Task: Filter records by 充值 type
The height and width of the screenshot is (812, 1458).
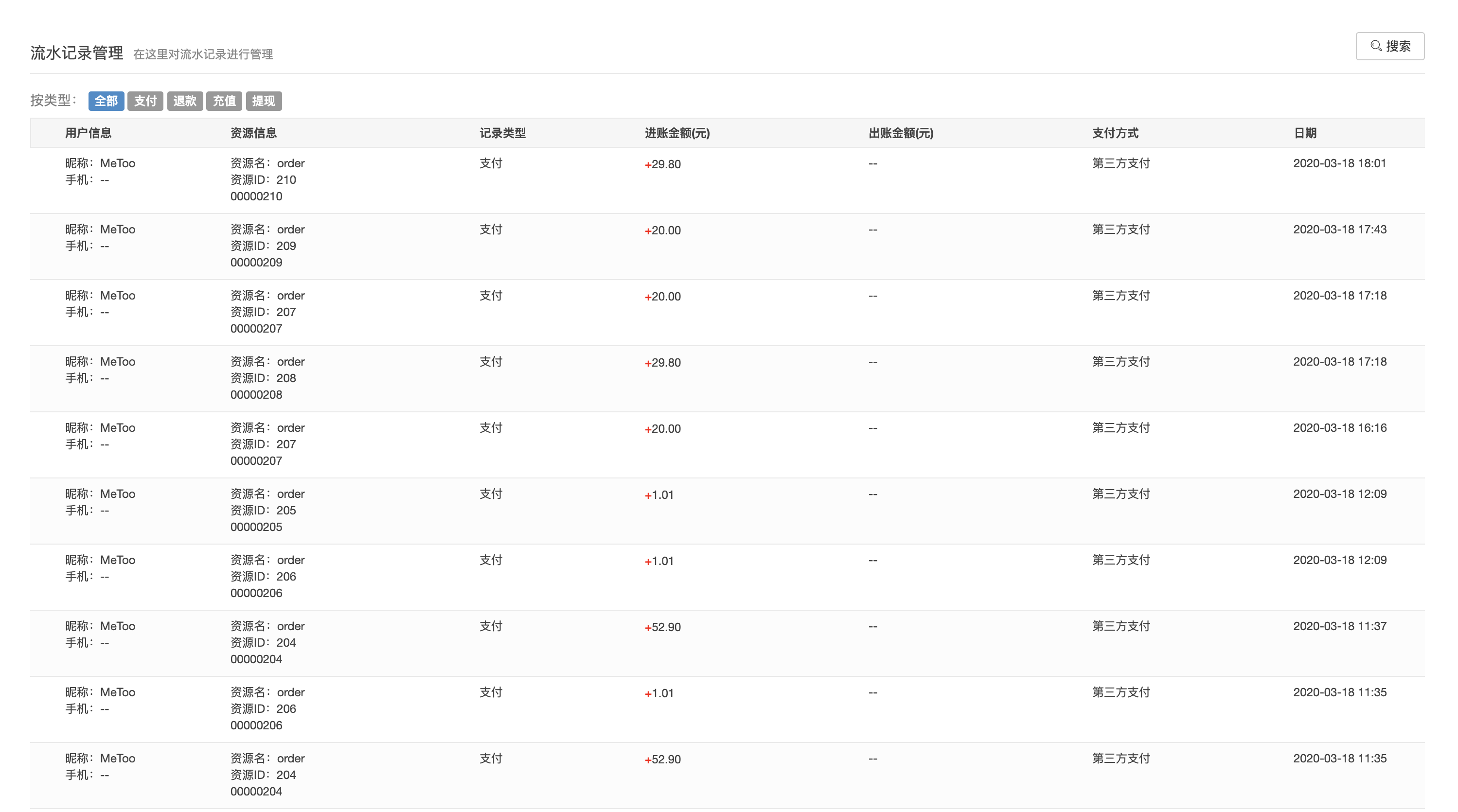Action: pos(224,101)
